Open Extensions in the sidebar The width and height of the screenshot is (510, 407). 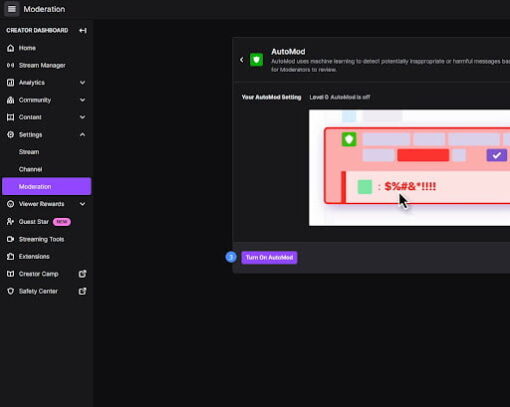(x=46, y=257)
